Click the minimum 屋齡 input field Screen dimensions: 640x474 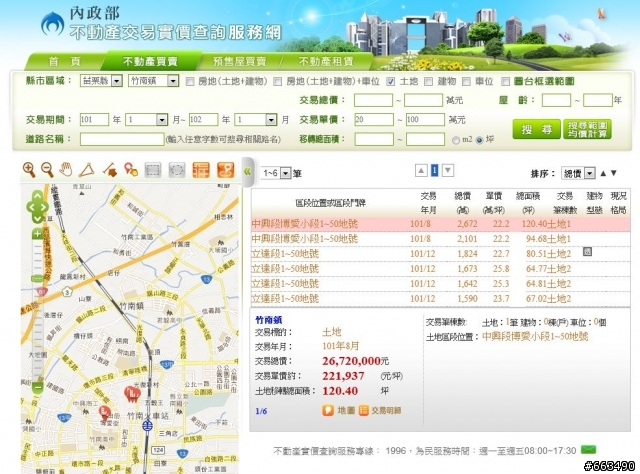click(556, 100)
